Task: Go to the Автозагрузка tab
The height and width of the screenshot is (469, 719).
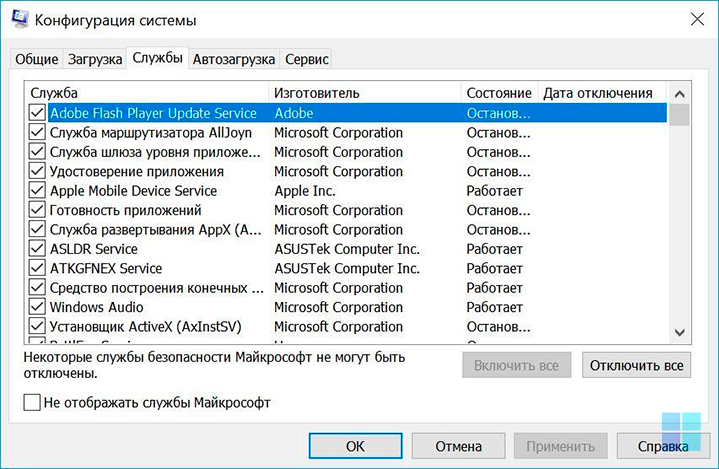Action: click(x=234, y=59)
